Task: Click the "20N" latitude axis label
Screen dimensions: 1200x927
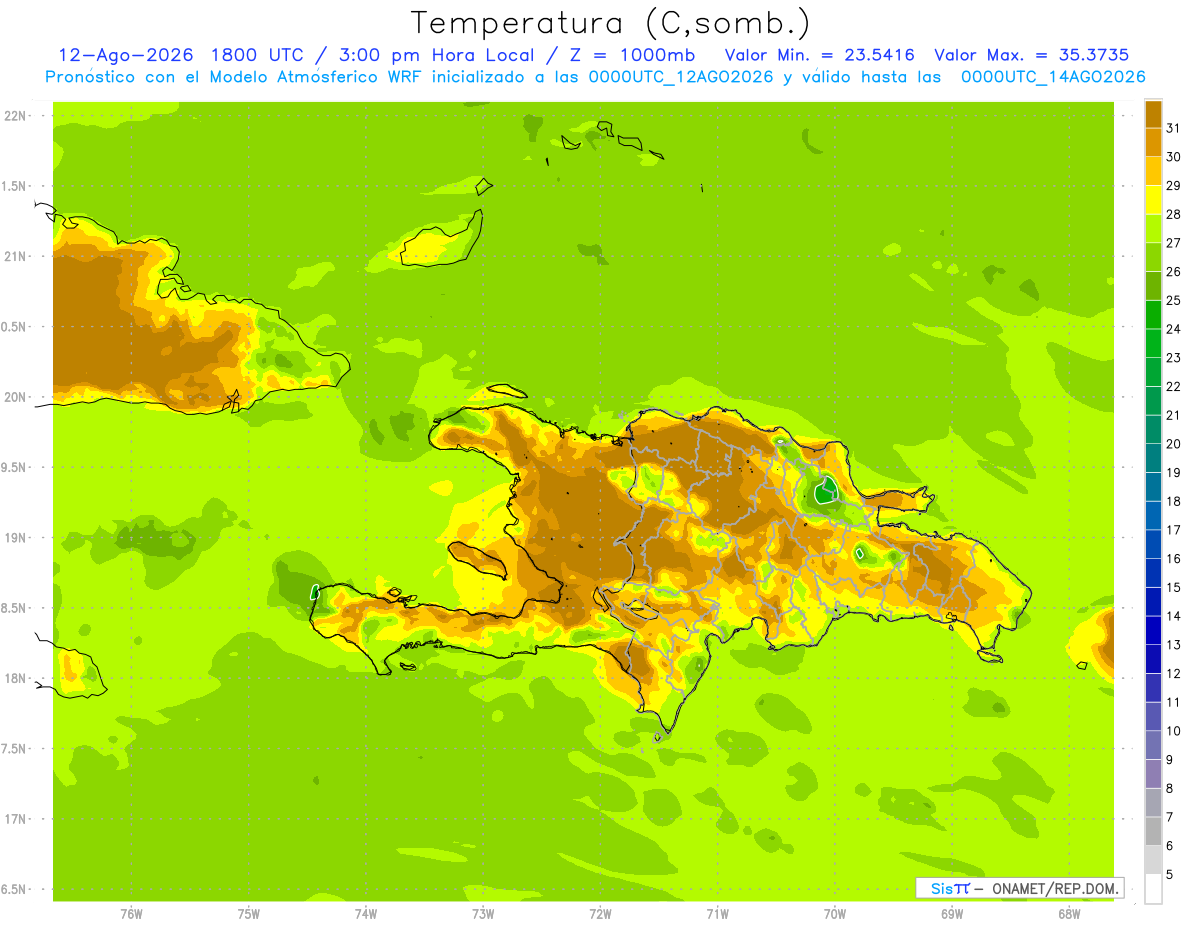Action: point(15,397)
